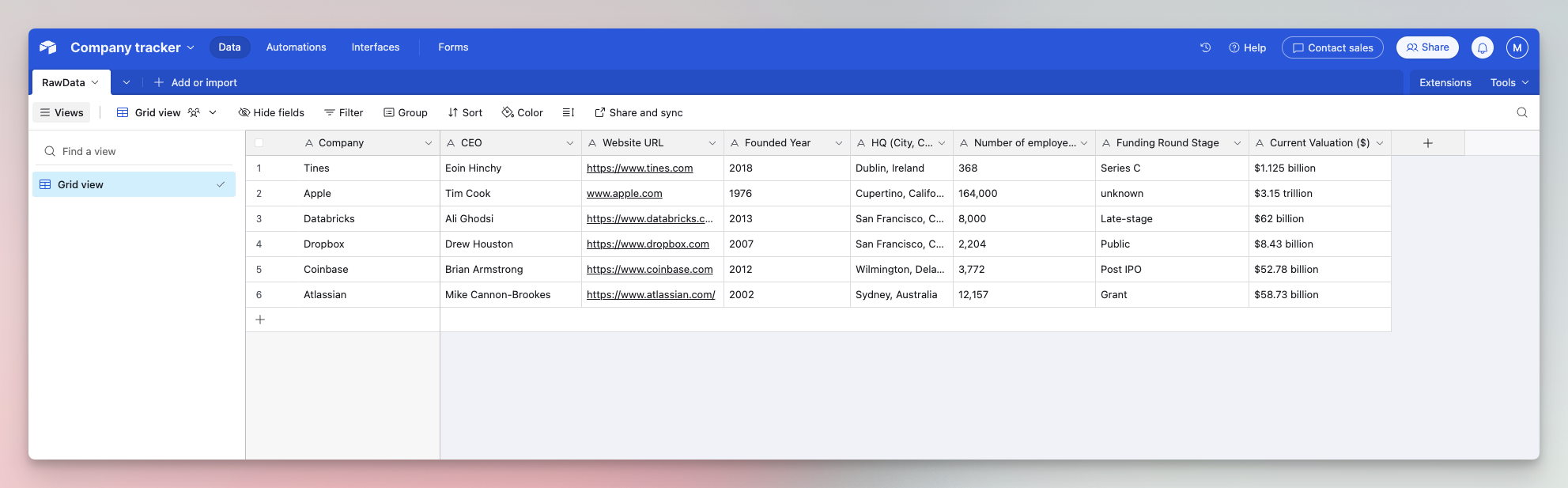The image size is (1568, 488).
Task: Select the Sydney, Australia cell
Action: 901,295
